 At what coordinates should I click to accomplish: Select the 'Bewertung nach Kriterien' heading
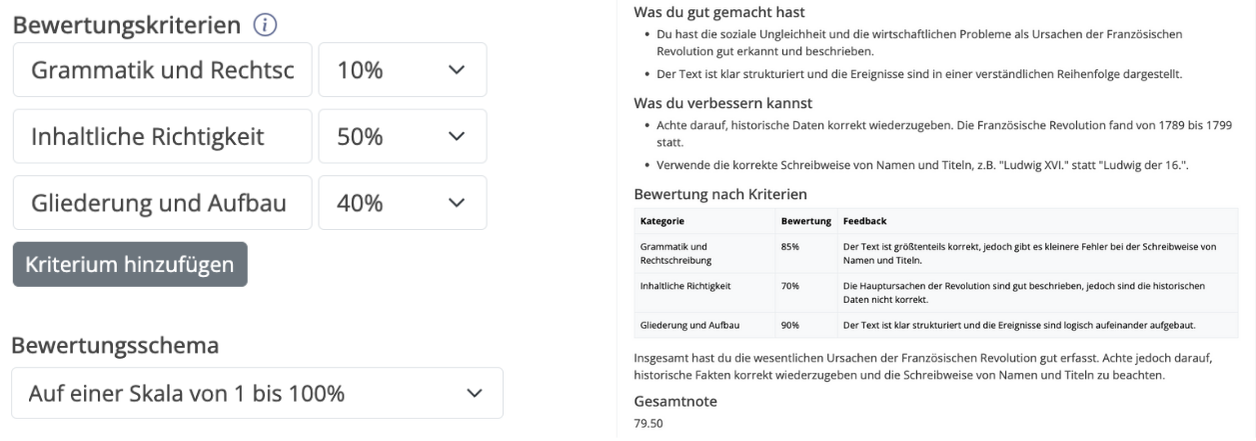coord(721,193)
